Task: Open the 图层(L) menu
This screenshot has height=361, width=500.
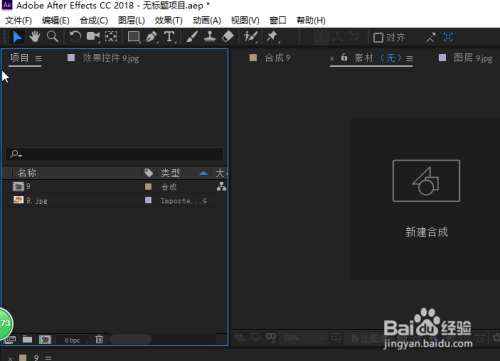Action: (131, 20)
